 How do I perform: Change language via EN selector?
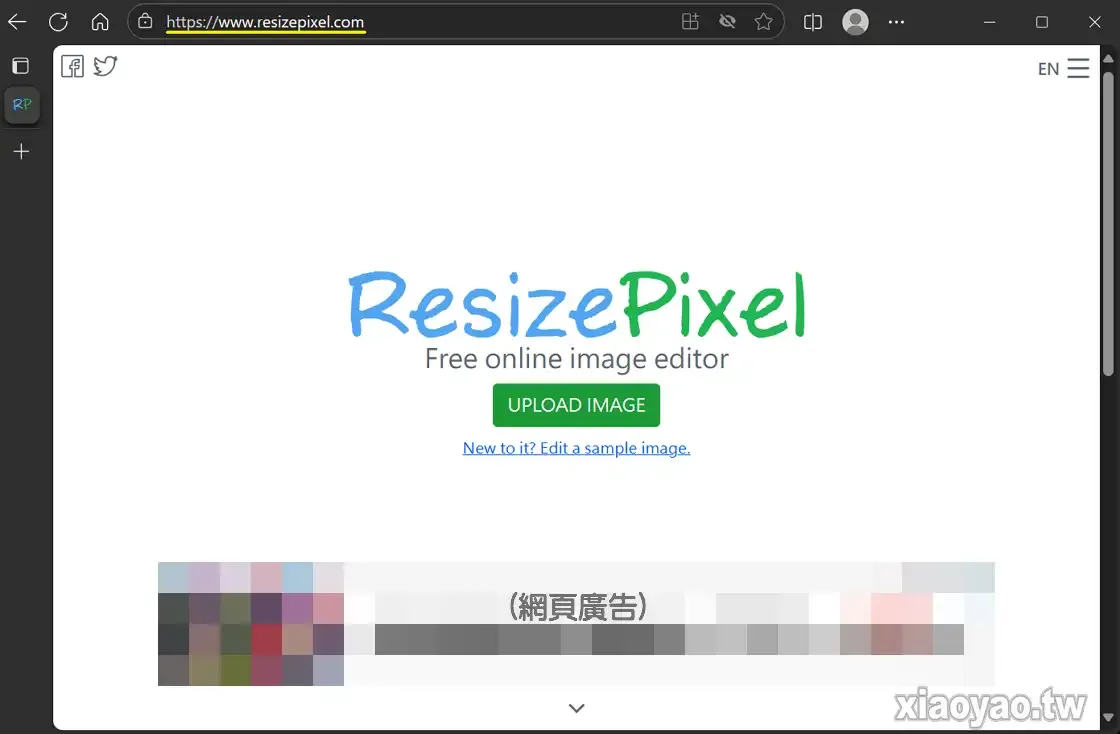[1048, 69]
